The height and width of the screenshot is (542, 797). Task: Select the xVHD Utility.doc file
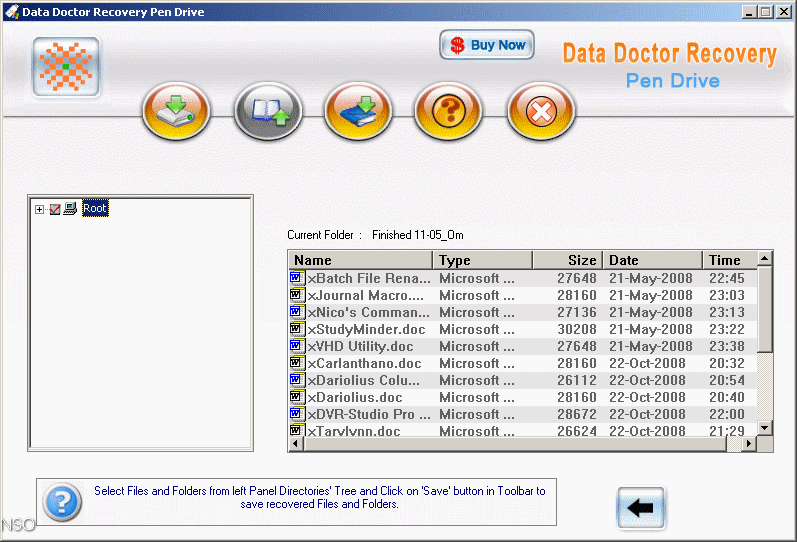(523, 346)
